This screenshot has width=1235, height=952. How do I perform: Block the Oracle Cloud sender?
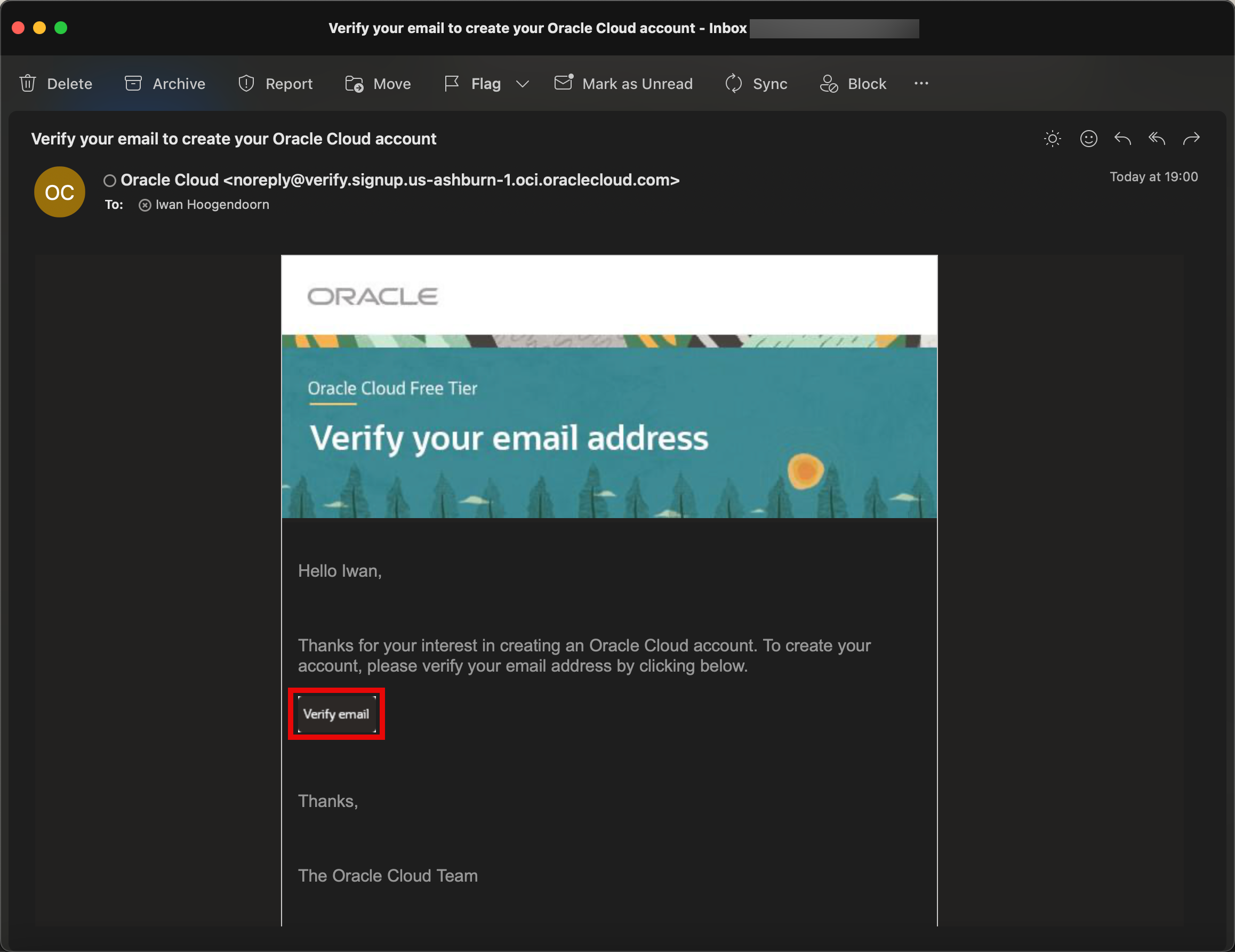coord(853,84)
